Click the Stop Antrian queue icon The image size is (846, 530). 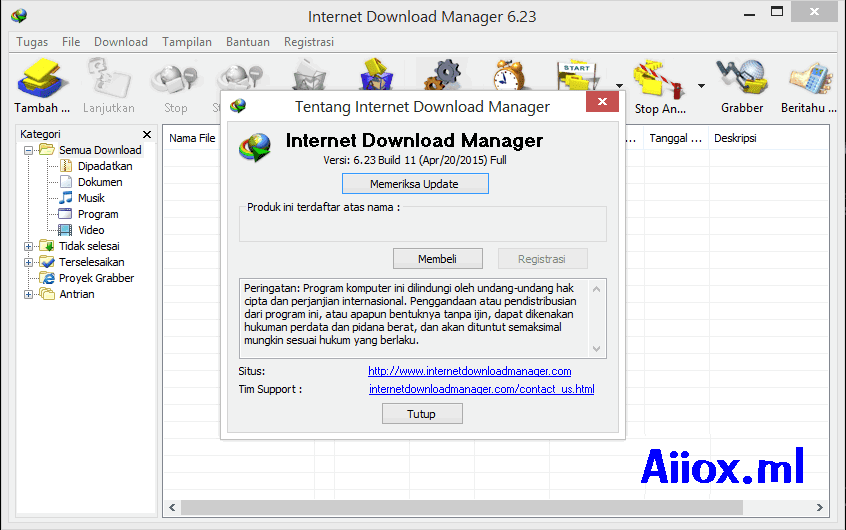[659, 80]
